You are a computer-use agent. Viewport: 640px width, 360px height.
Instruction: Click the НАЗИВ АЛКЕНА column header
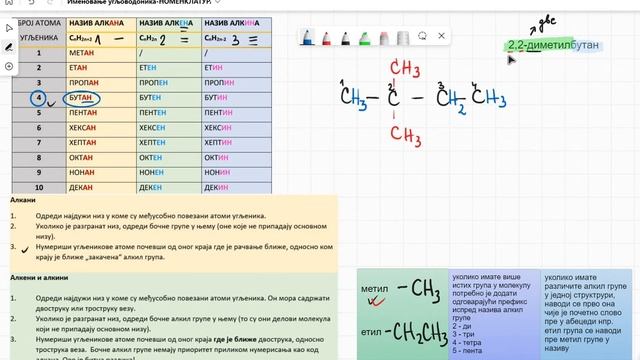point(169,24)
